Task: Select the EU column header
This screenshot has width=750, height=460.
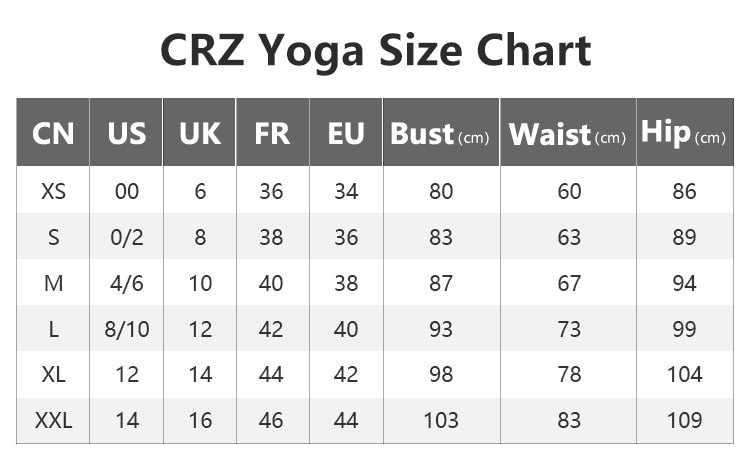Action: [346, 133]
